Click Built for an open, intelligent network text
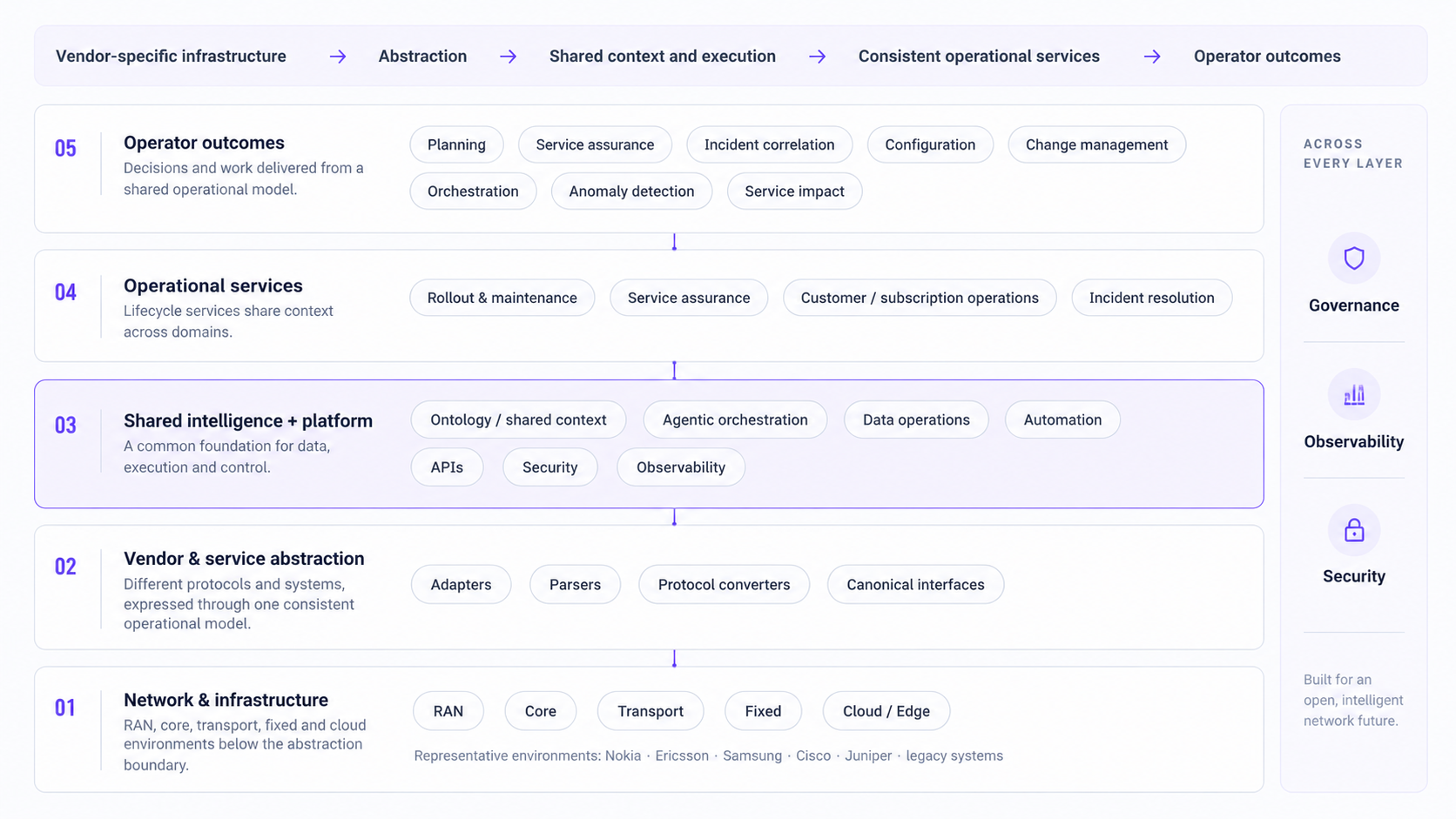The image size is (1456, 819). [1353, 700]
